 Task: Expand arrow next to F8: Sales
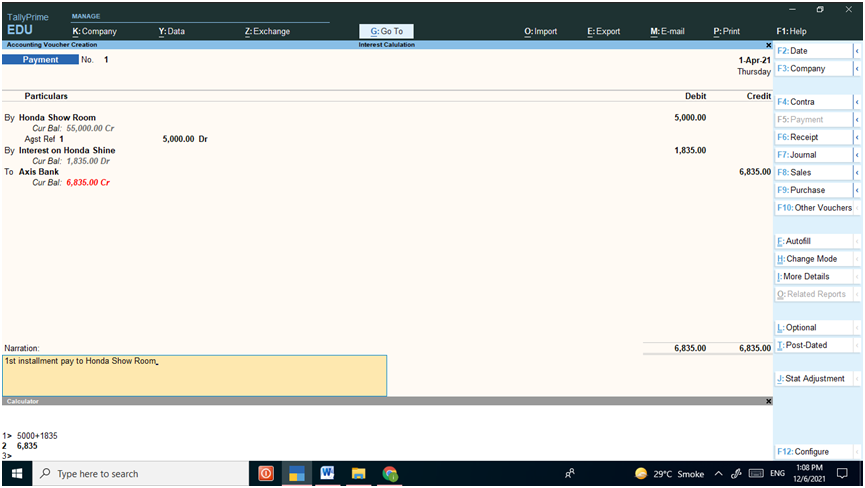tap(857, 173)
